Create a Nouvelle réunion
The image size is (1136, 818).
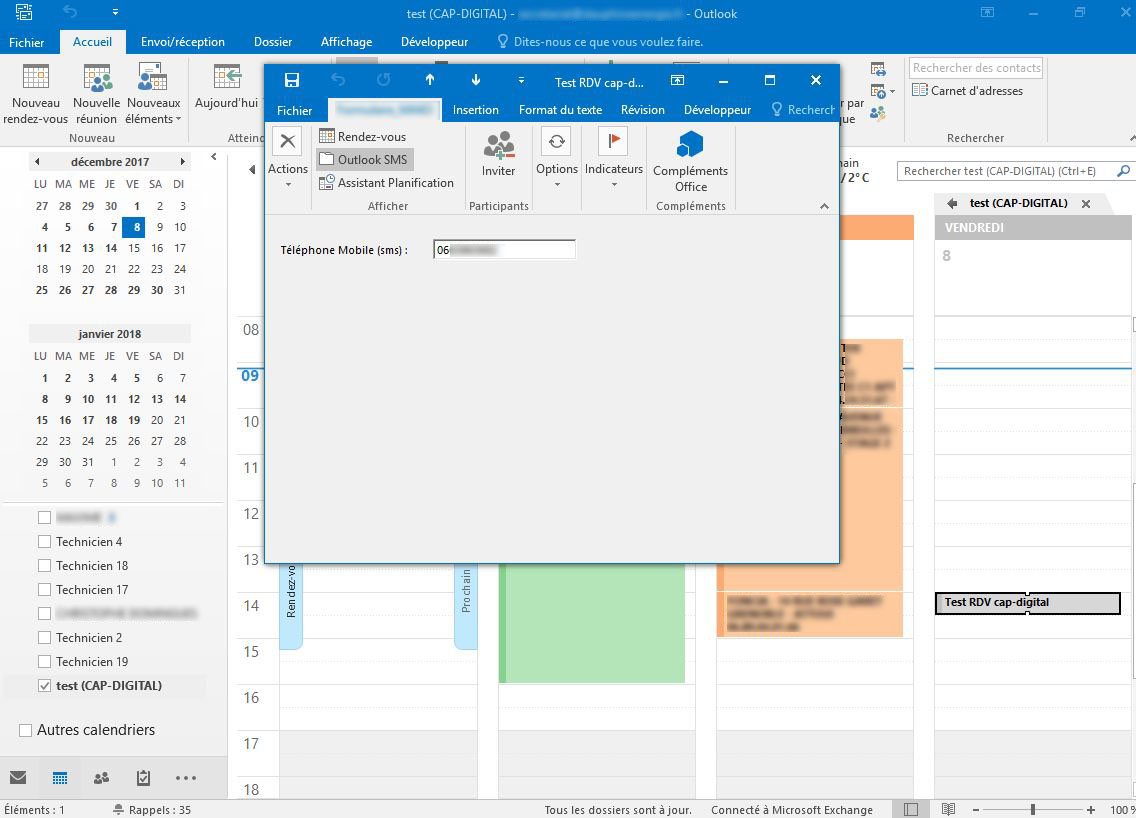tap(96, 94)
